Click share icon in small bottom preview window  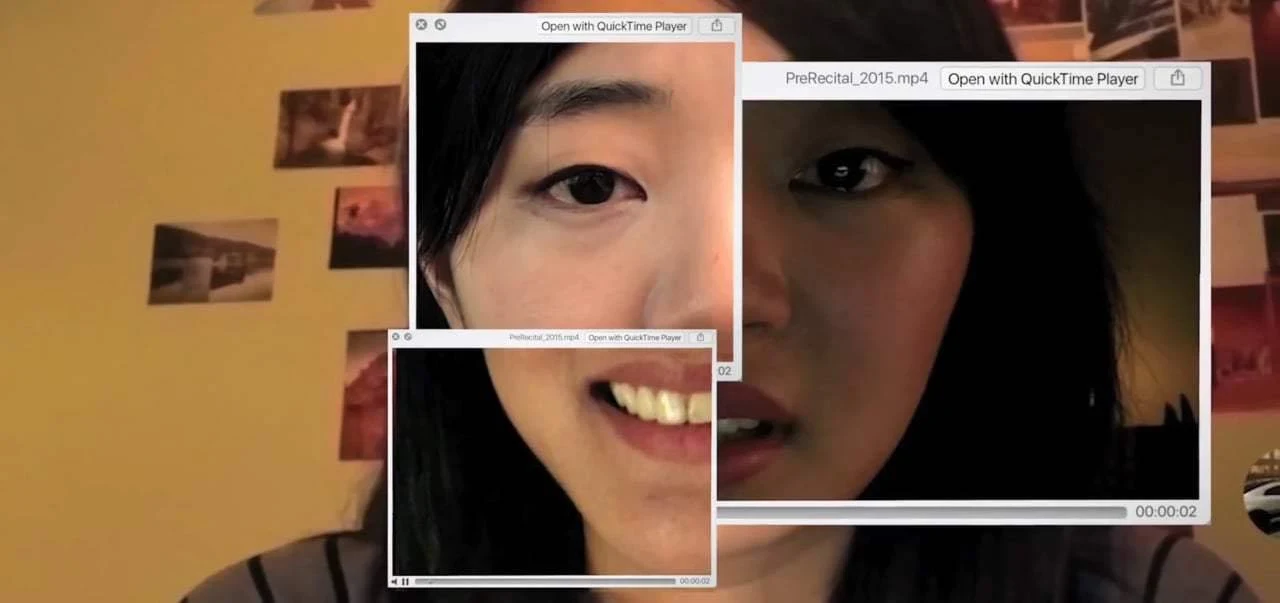(x=700, y=338)
